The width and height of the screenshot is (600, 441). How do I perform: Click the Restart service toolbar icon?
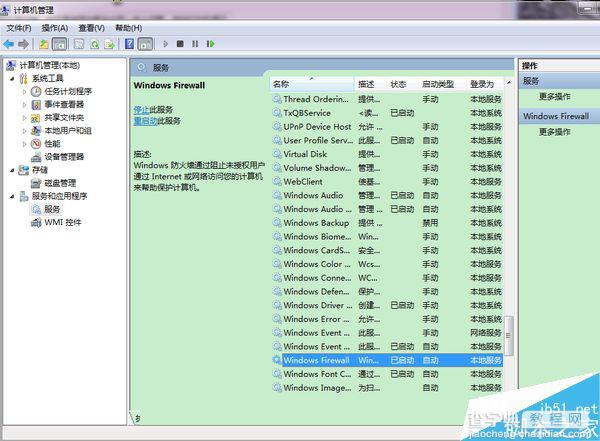[210, 44]
